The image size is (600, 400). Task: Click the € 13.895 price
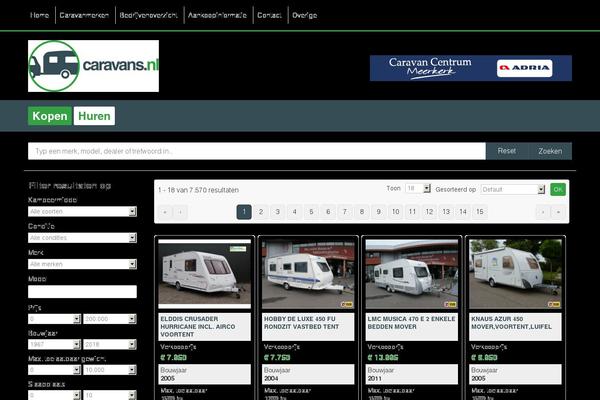[383, 358]
